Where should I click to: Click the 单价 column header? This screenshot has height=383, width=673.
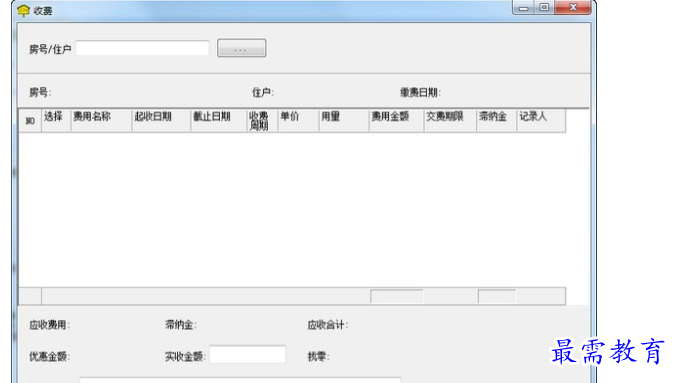click(298, 121)
